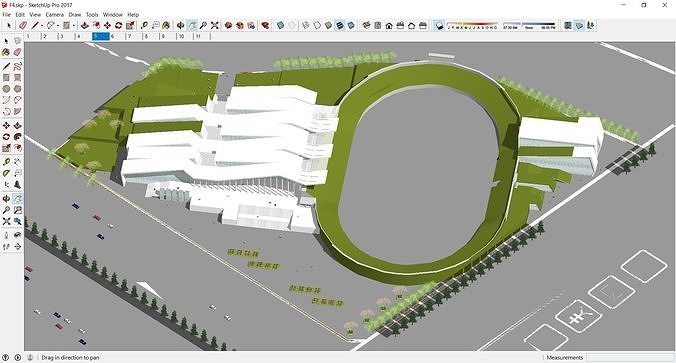The height and width of the screenshot is (363, 676).
Task: Open the File menu
Action: (x=6, y=15)
